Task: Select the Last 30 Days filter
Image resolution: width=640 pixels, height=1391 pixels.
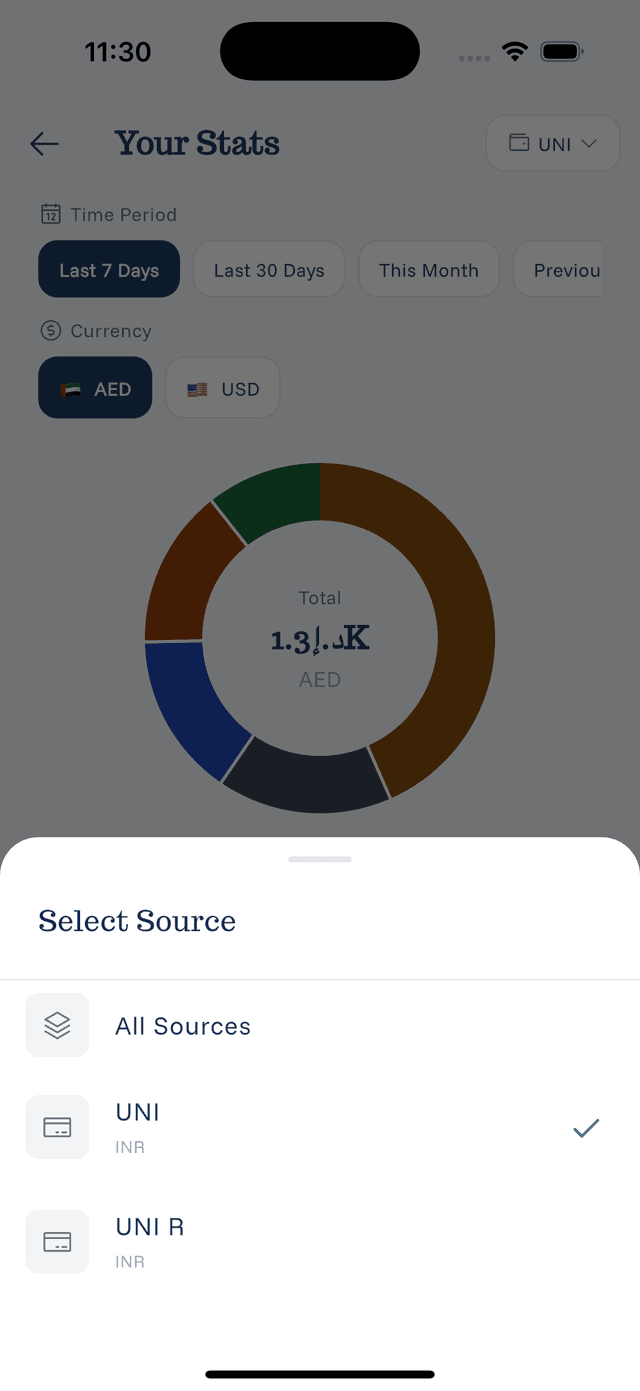Action: (x=268, y=269)
